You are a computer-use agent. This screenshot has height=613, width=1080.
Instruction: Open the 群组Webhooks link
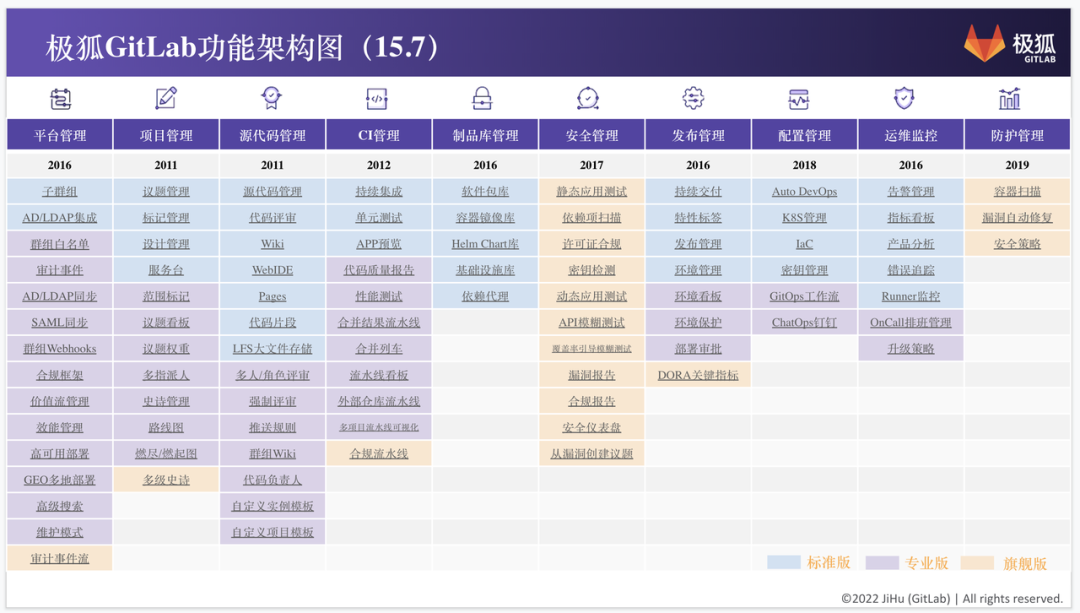pyautogui.click(x=60, y=349)
